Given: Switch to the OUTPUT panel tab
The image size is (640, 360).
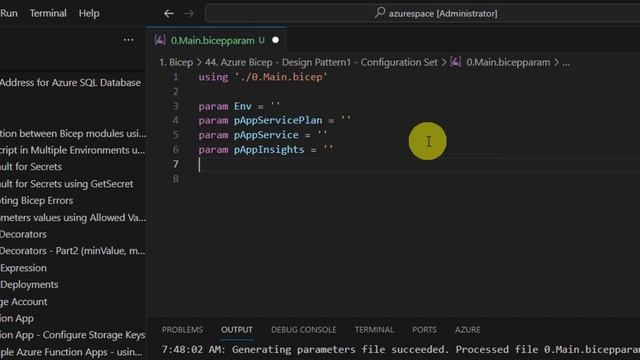Looking at the screenshot, I should [237, 329].
